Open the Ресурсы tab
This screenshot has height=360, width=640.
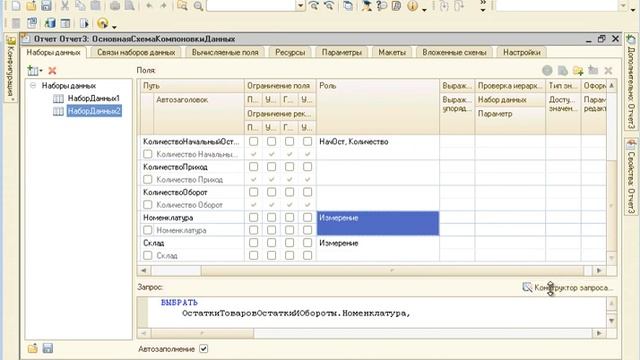pyautogui.click(x=290, y=52)
